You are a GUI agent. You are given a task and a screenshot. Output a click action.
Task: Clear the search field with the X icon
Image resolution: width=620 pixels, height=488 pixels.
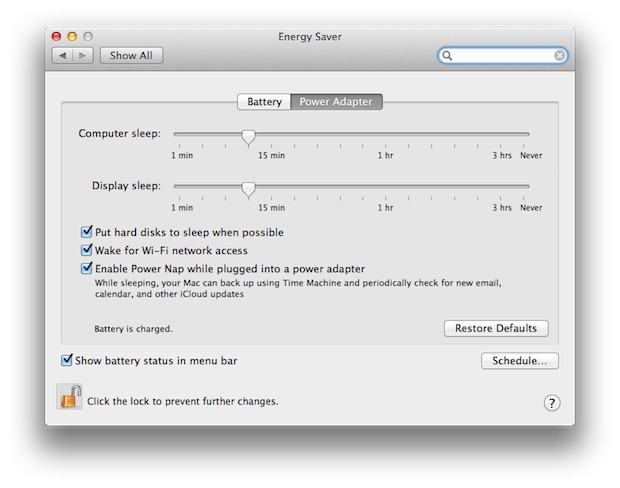(x=559, y=55)
